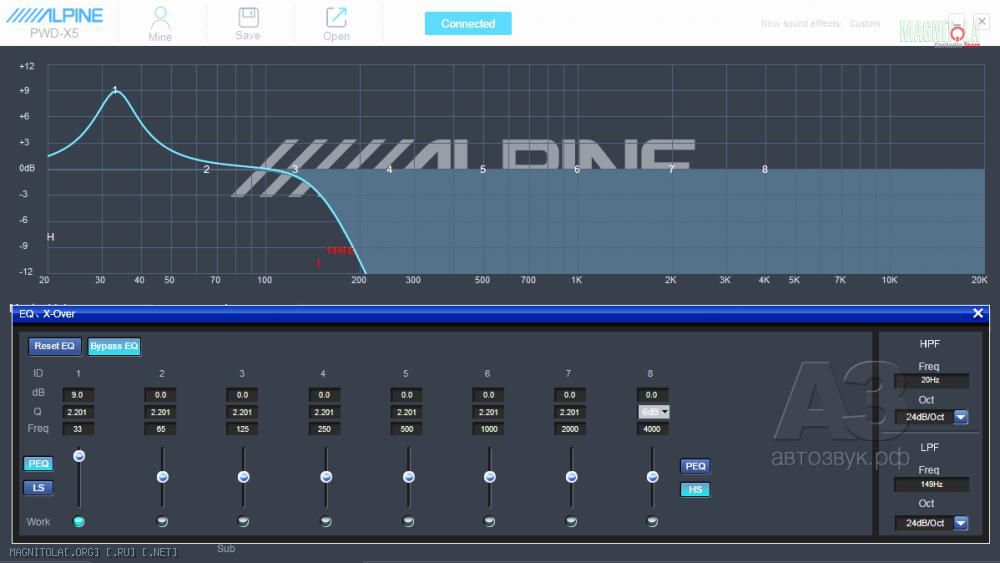Image resolution: width=1000 pixels, height=563 pixels.
Task: Click the Open file icon
Action: pyautogui.click(x=336, y=24)
